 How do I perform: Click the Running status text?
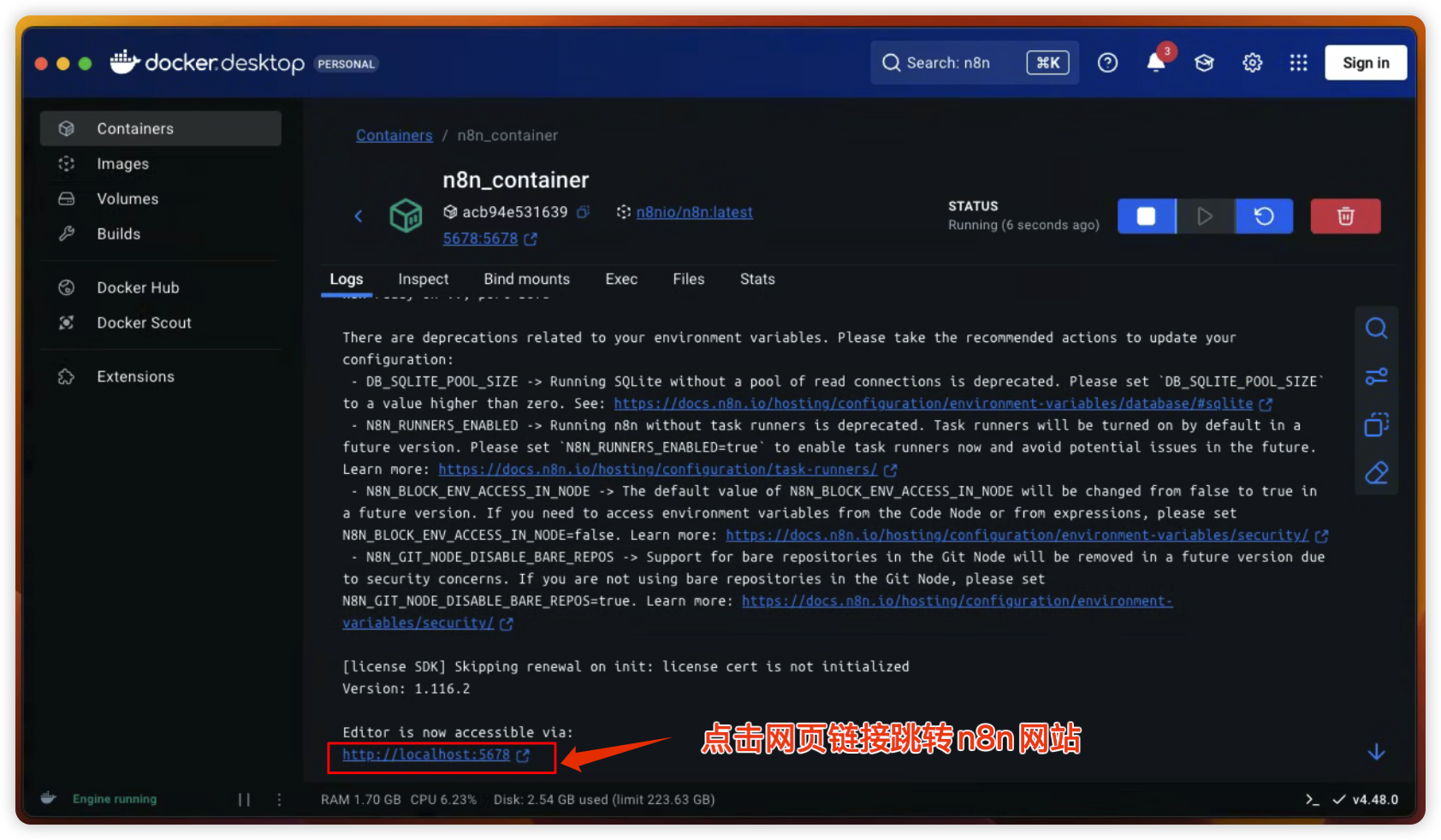click(x=1023, y=225)
